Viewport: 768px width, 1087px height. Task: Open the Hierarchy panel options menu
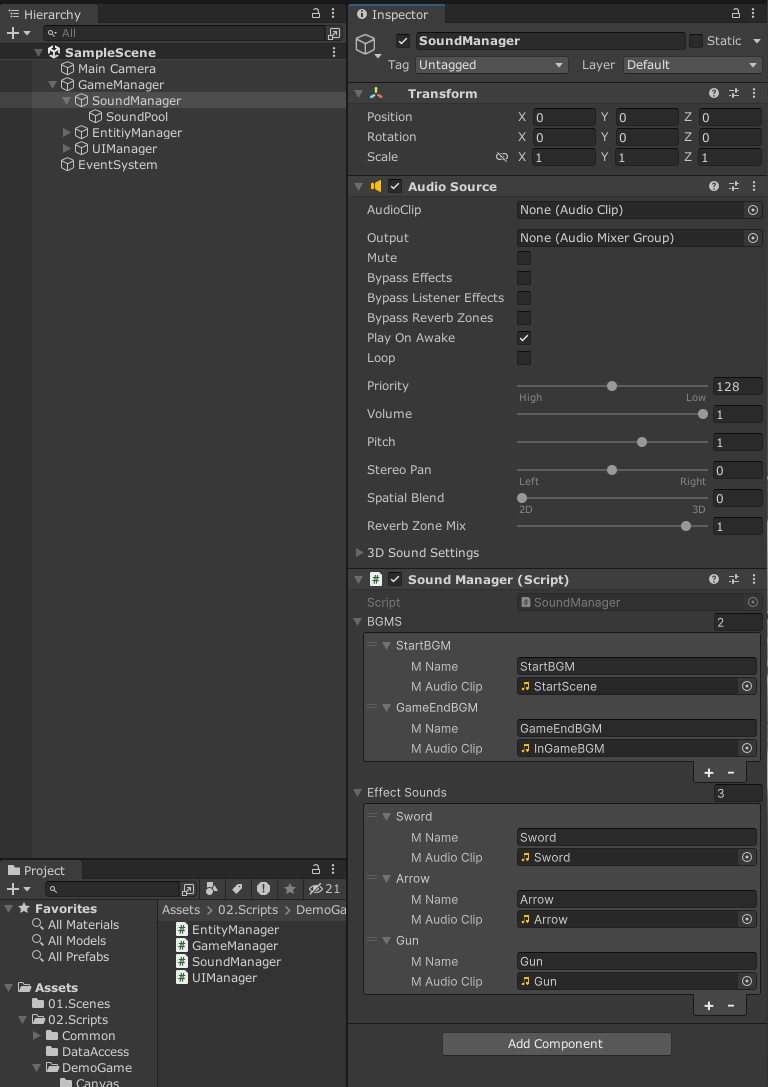tap(333, 13)
